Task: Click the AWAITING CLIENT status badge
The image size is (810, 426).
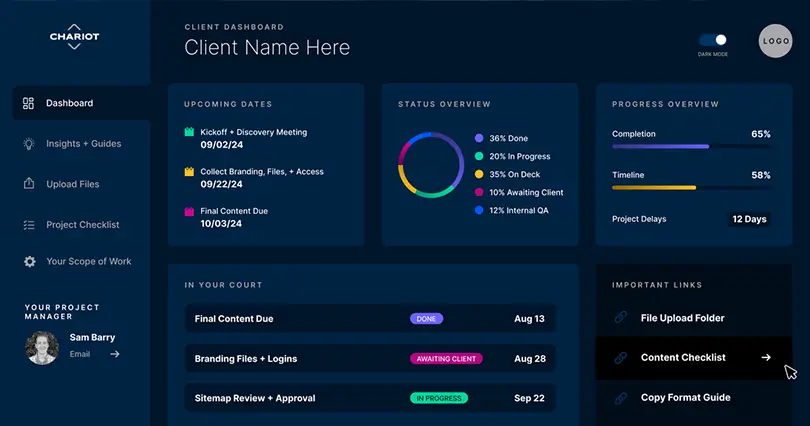Action: 446,359
